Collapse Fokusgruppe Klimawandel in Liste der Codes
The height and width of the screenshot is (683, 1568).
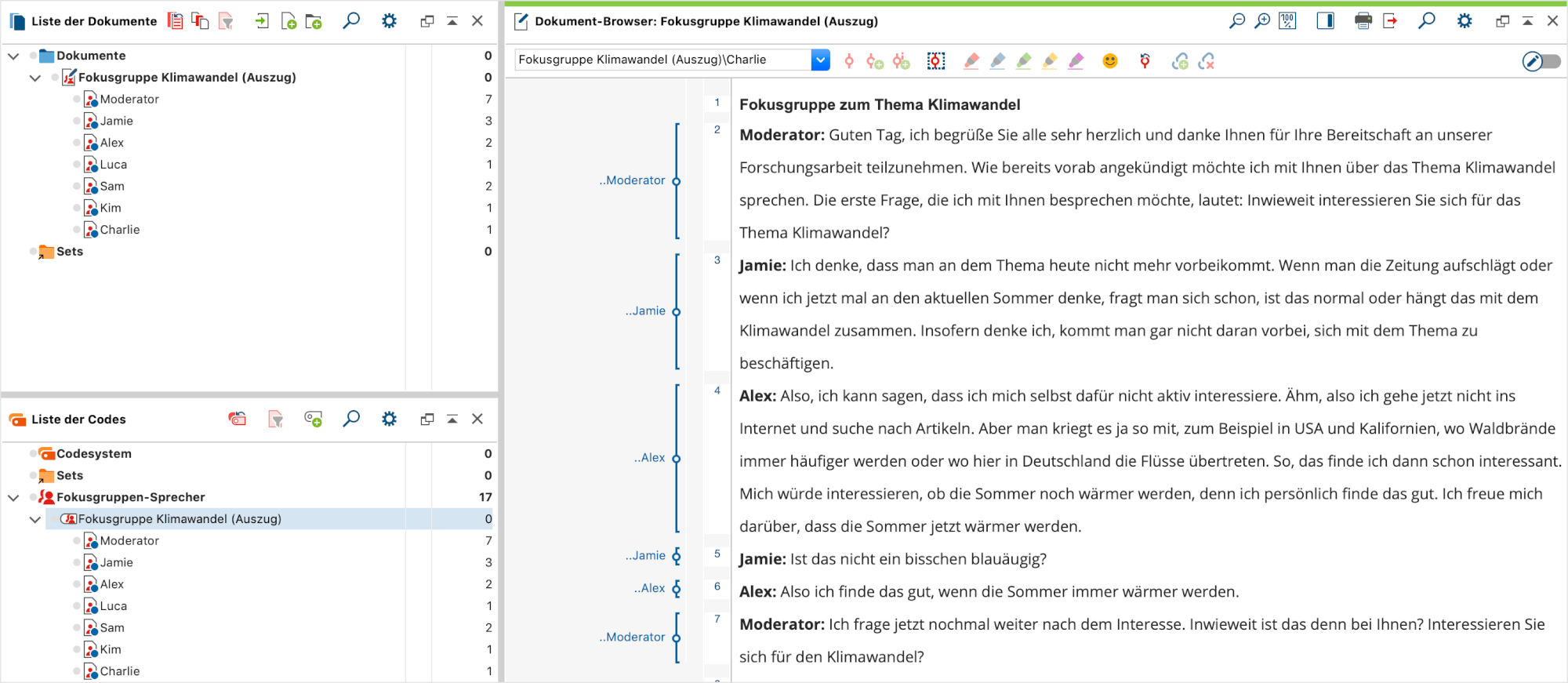(x=35, y=519)
